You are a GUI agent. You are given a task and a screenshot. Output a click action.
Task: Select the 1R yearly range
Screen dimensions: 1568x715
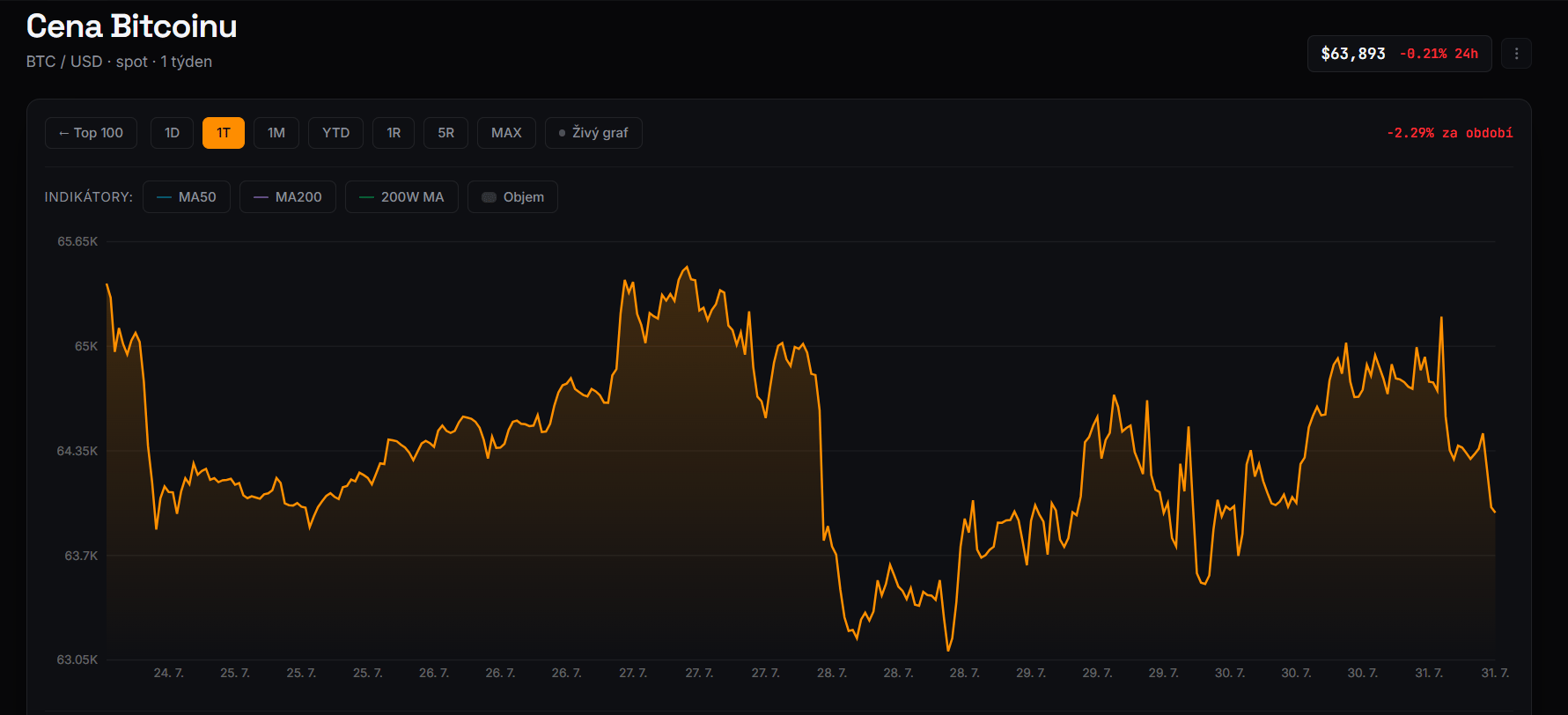[394, 133]
